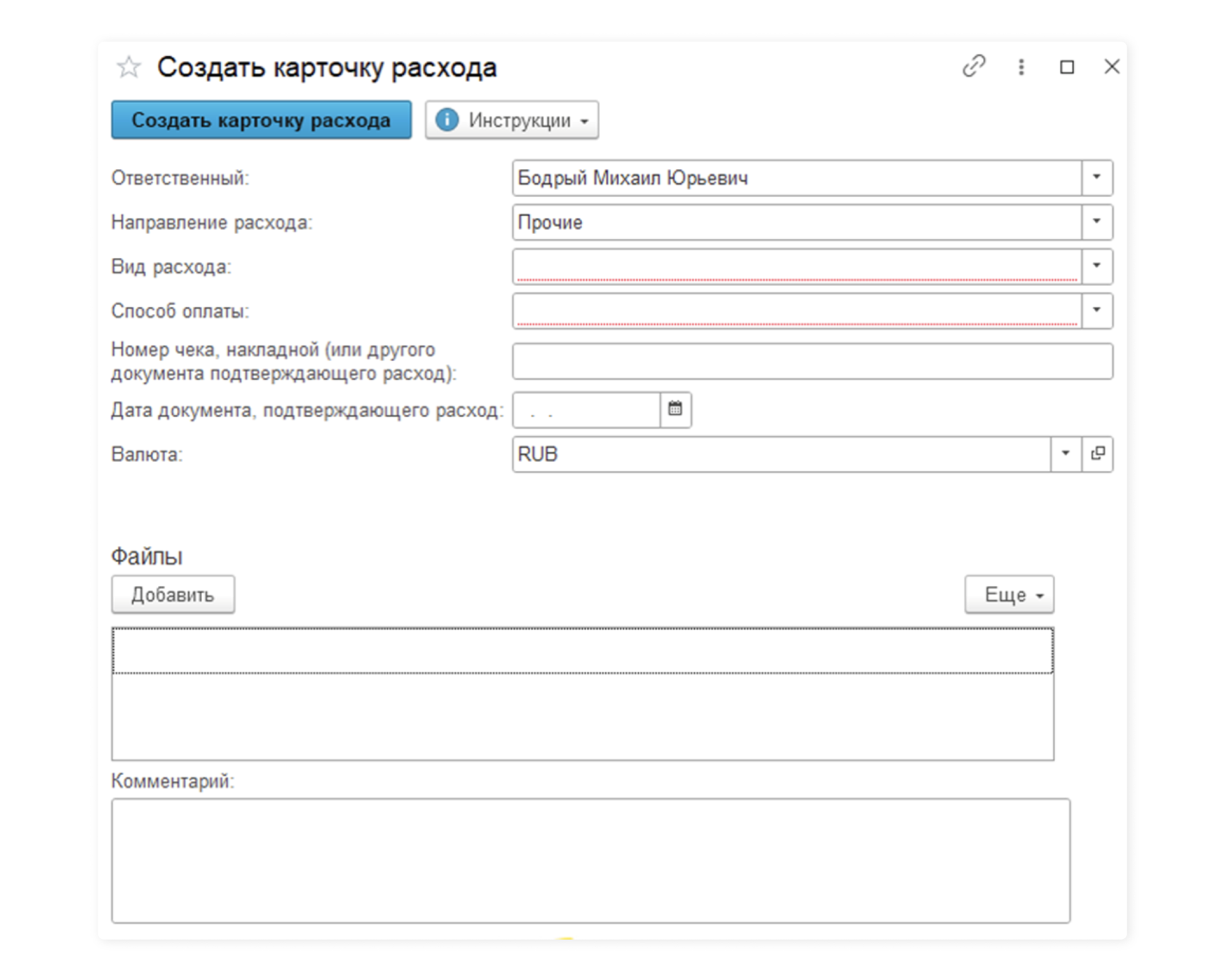Open the Способ оплаты dropdown arrow

tap(1096, 311)
